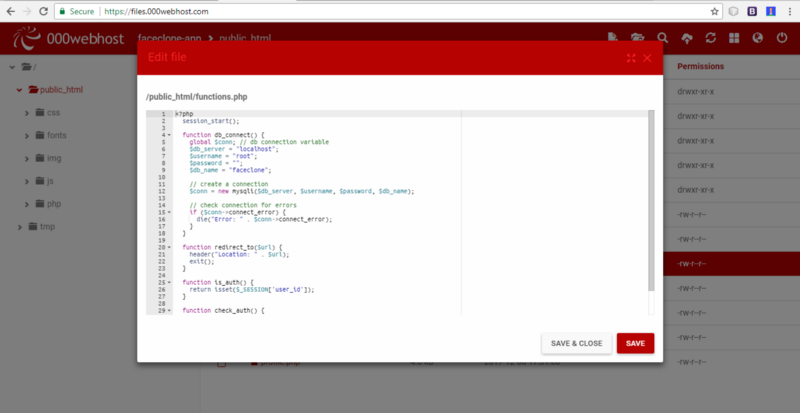Click the public_html breadcrumb in the header
Viewport: 800px width, 413px height.
[245, 38]
